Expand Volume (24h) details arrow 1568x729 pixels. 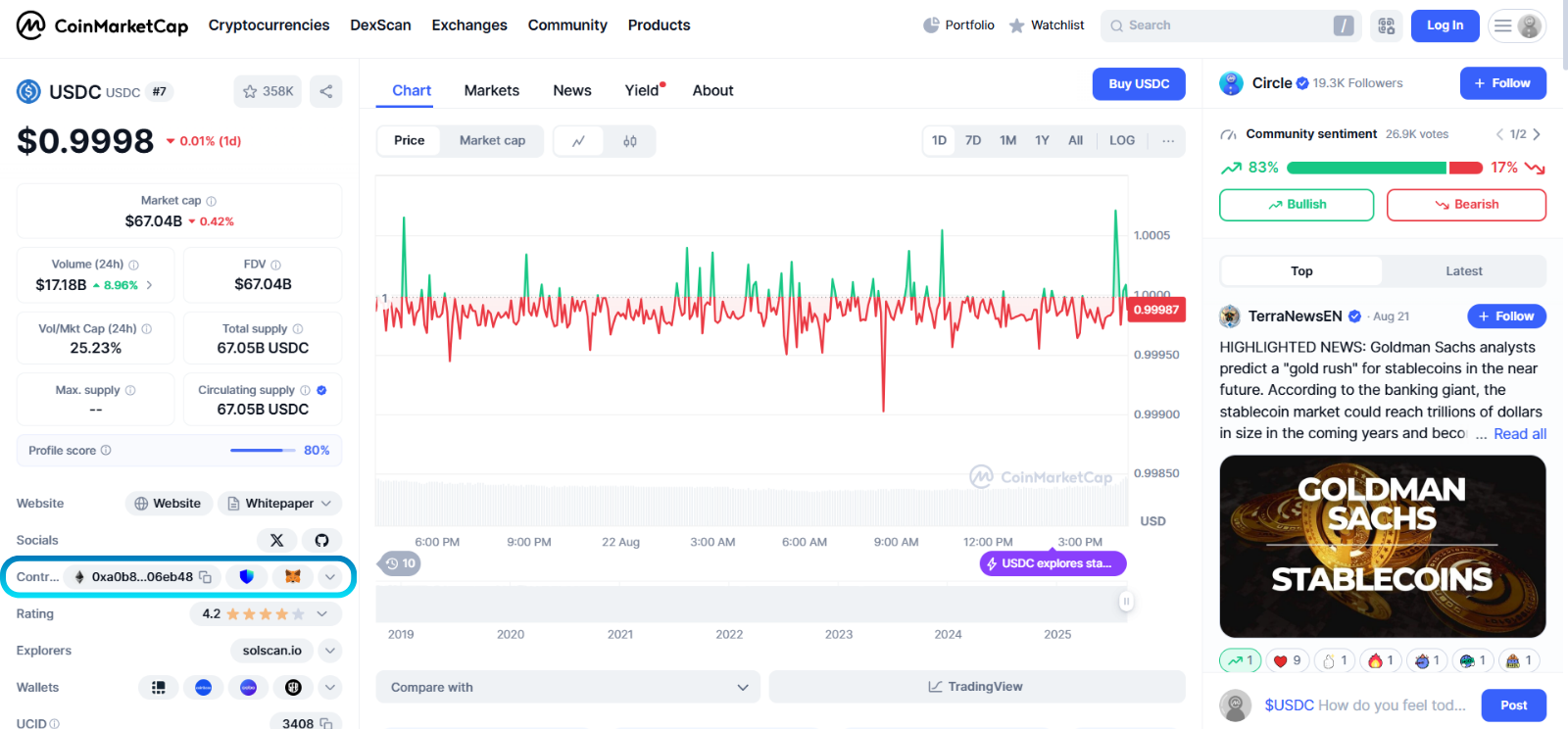(x=149, y=285)
